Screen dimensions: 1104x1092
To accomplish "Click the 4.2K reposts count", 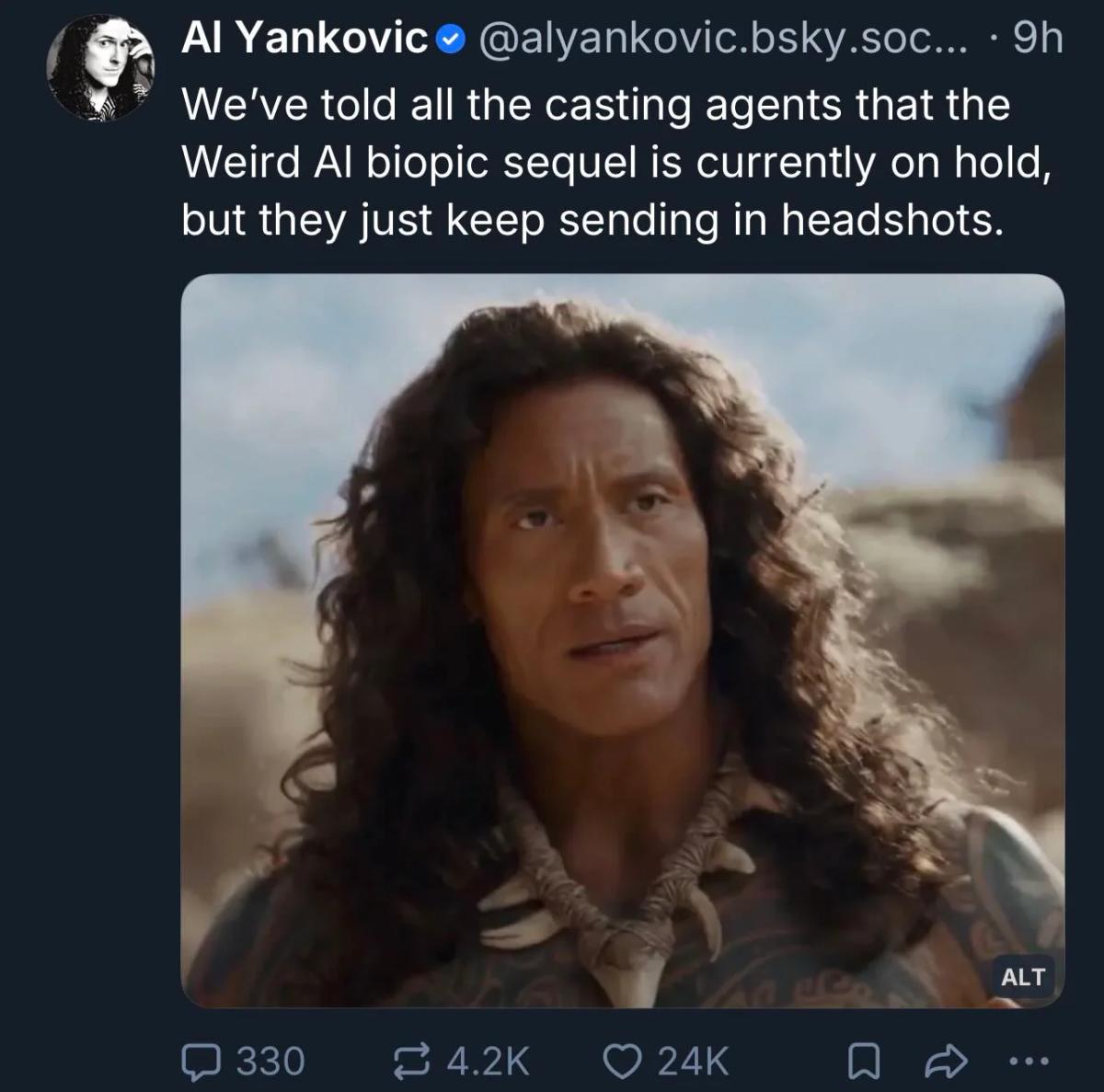I will click(x=487, y=1061).
